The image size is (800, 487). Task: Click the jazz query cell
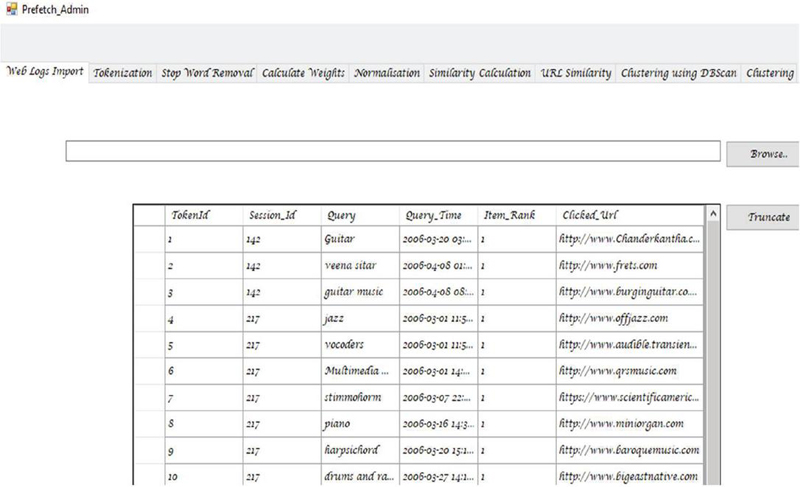(361, 318)
